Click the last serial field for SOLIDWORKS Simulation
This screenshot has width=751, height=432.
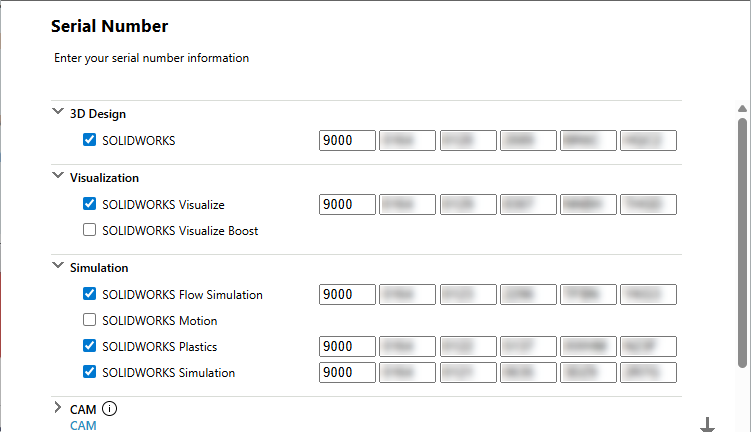click(x=649, y=372)
